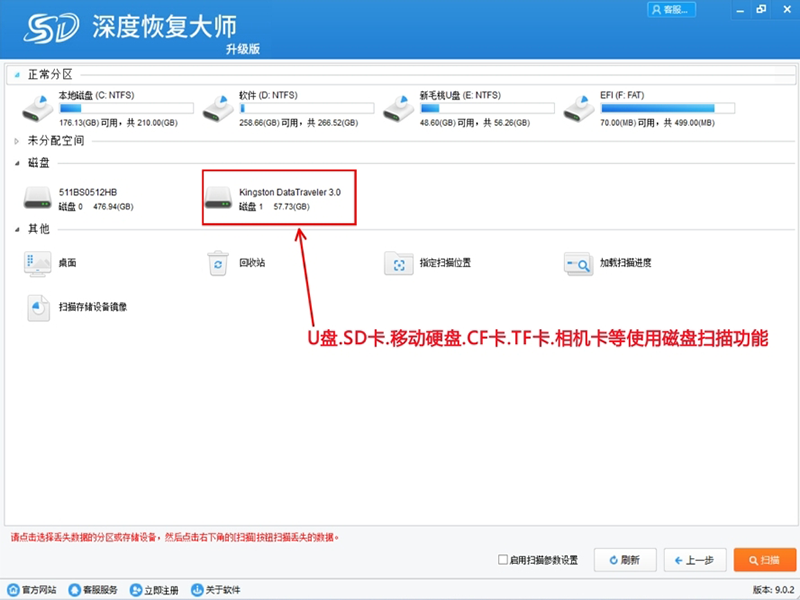Screen dimensions: 800x600
Task: Select the 511BS0512HB disk 0 icon
Action: click(40, 198)
